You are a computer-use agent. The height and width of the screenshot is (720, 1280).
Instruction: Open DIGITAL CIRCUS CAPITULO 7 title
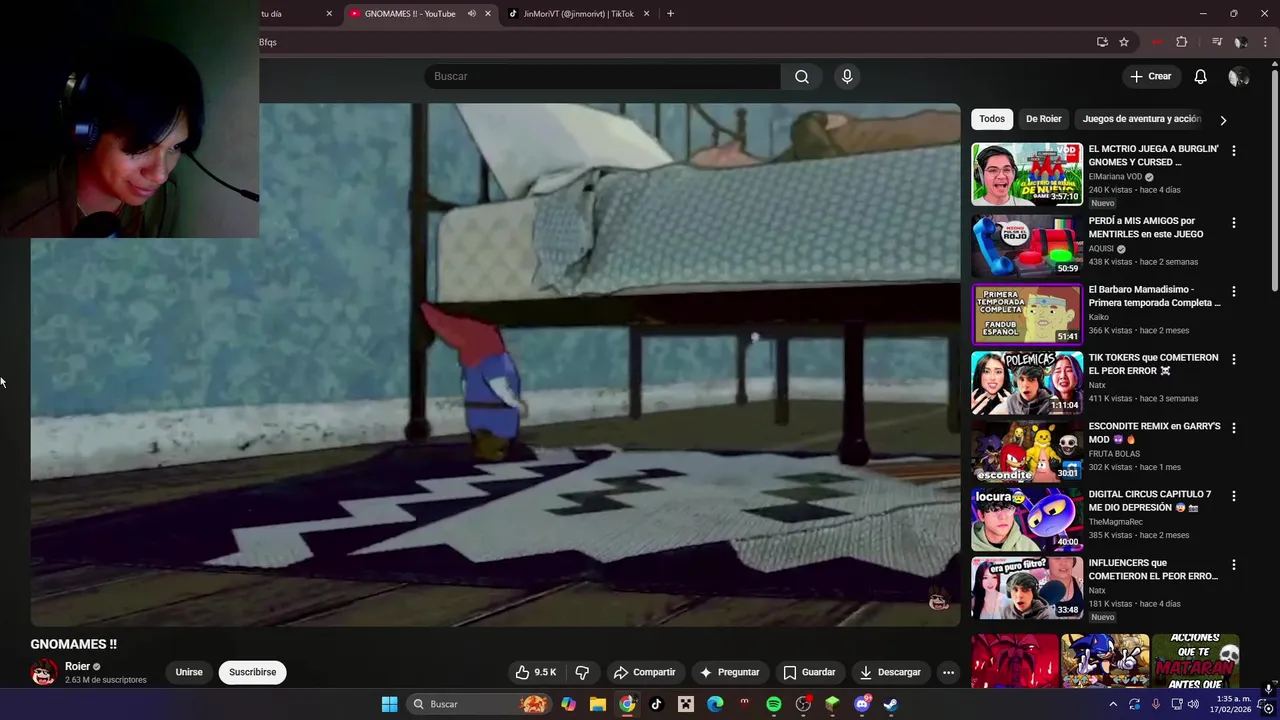click(1150, 501)
